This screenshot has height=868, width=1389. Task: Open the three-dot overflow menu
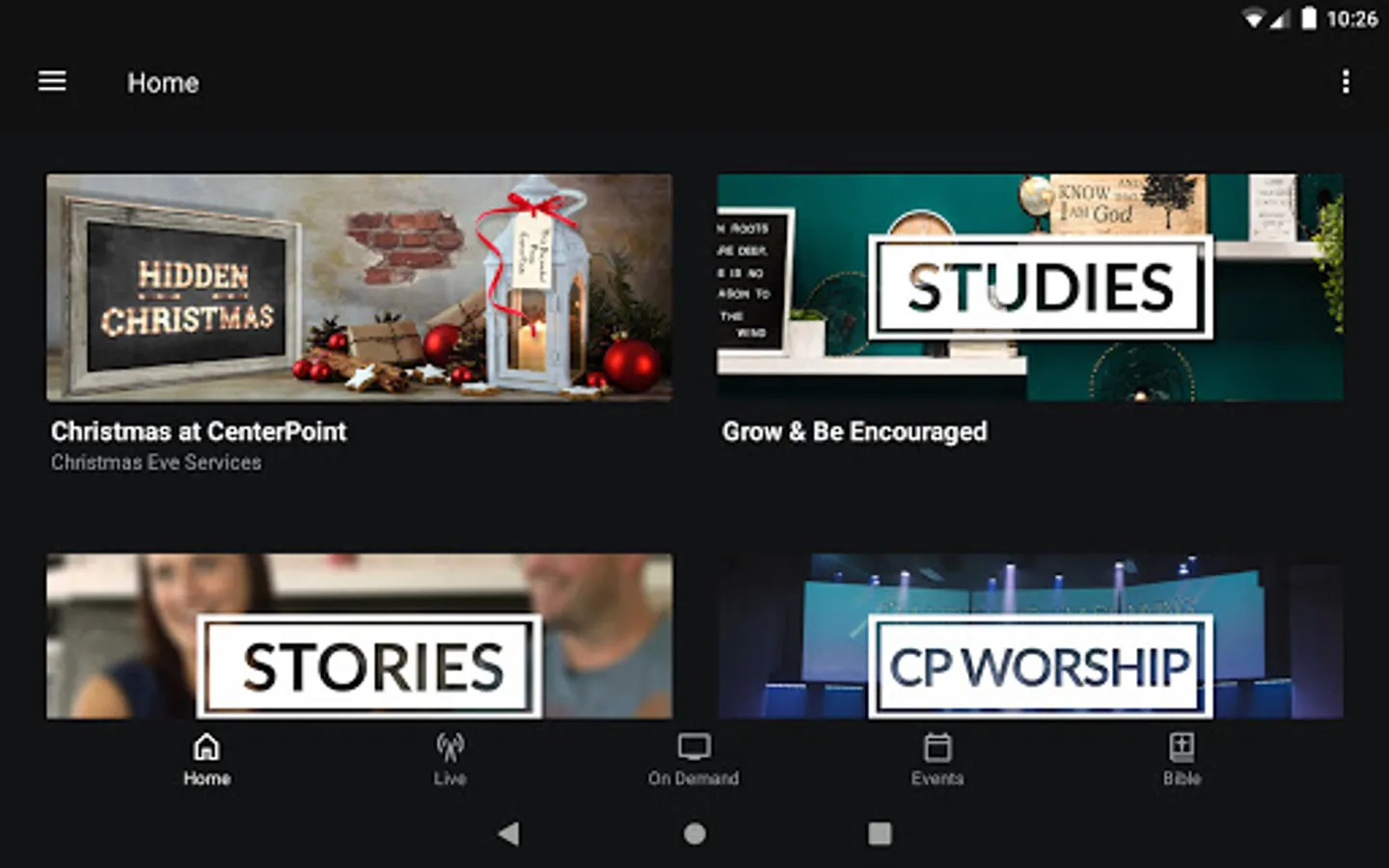[x=1346, y=82]
